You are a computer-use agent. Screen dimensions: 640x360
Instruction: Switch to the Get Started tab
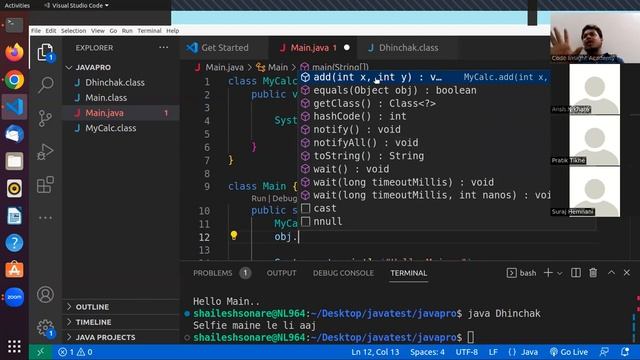click(x=224, y=48)
